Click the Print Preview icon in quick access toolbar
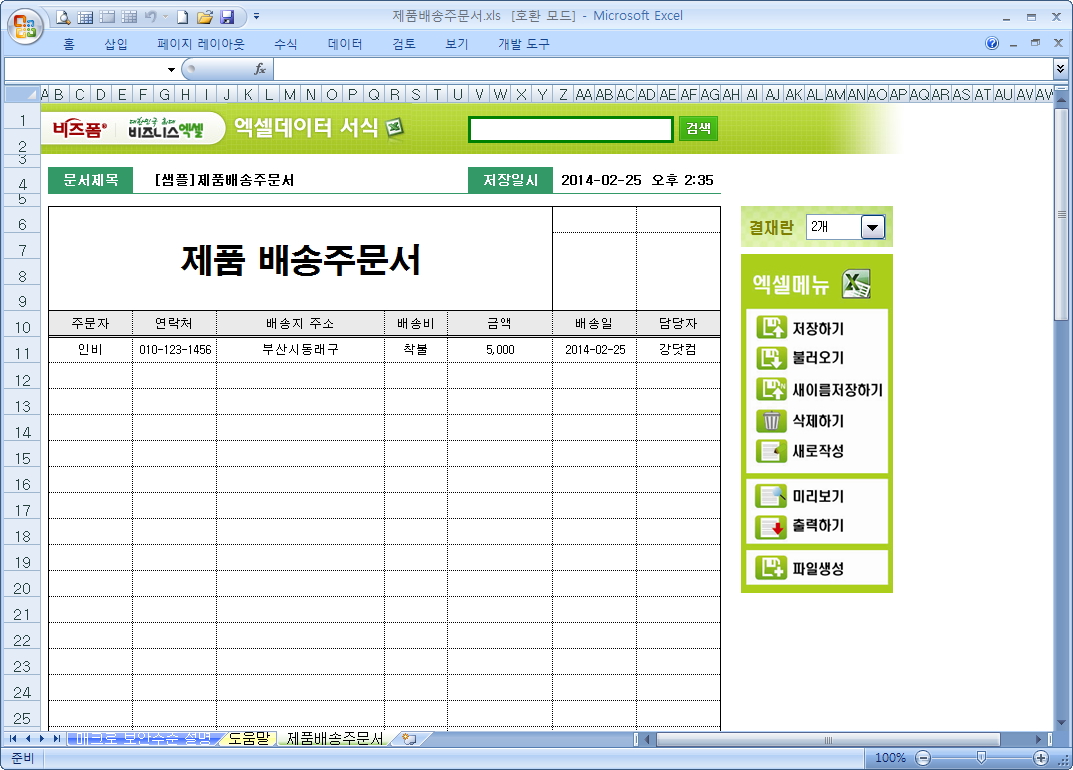 point(64,16)
